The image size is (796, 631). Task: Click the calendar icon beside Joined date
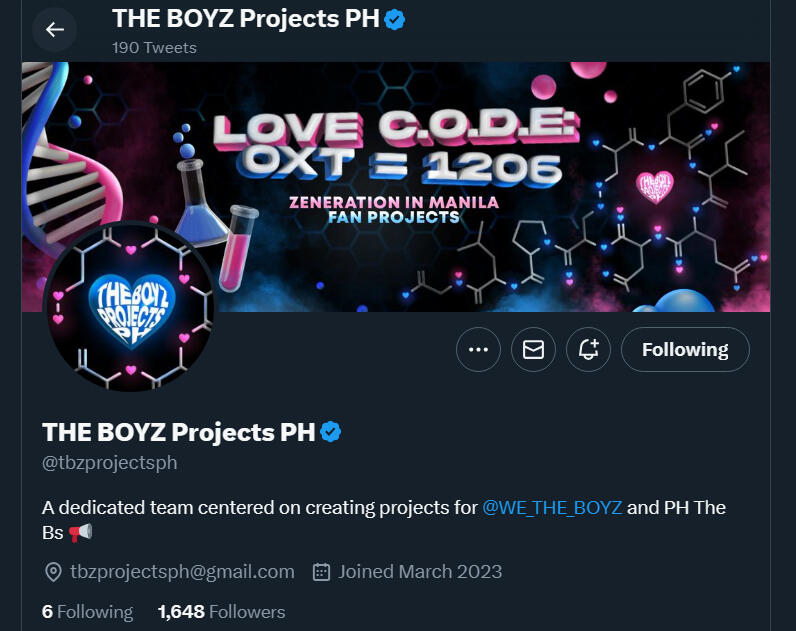(x=321, y=572)
